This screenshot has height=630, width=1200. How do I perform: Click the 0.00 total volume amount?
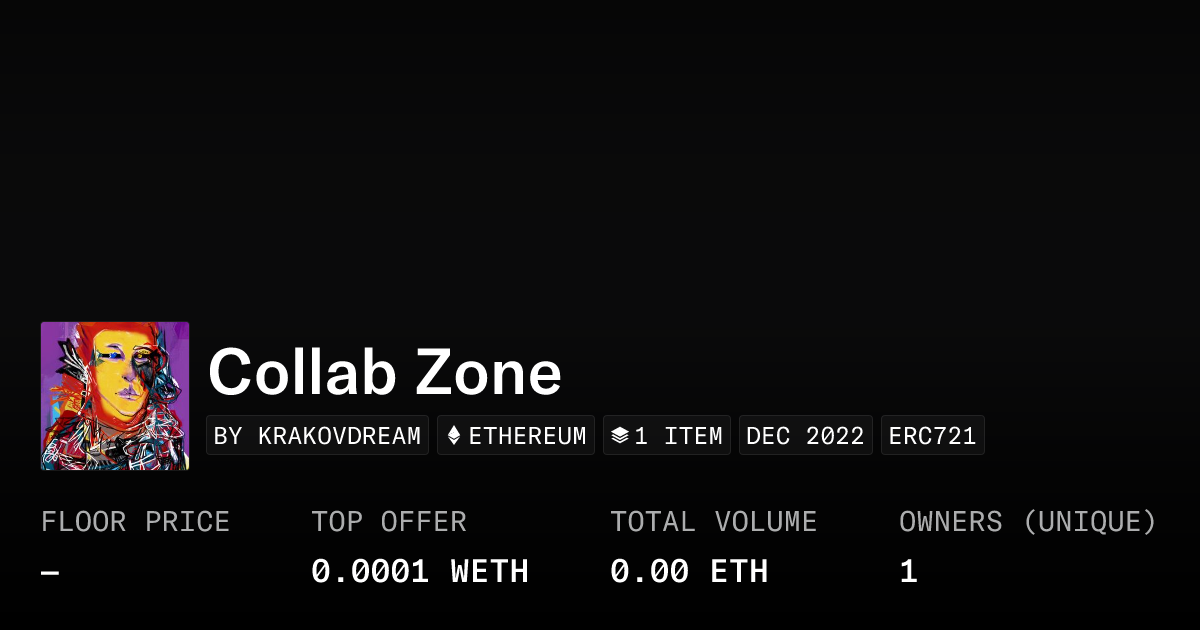click(649, 572)
